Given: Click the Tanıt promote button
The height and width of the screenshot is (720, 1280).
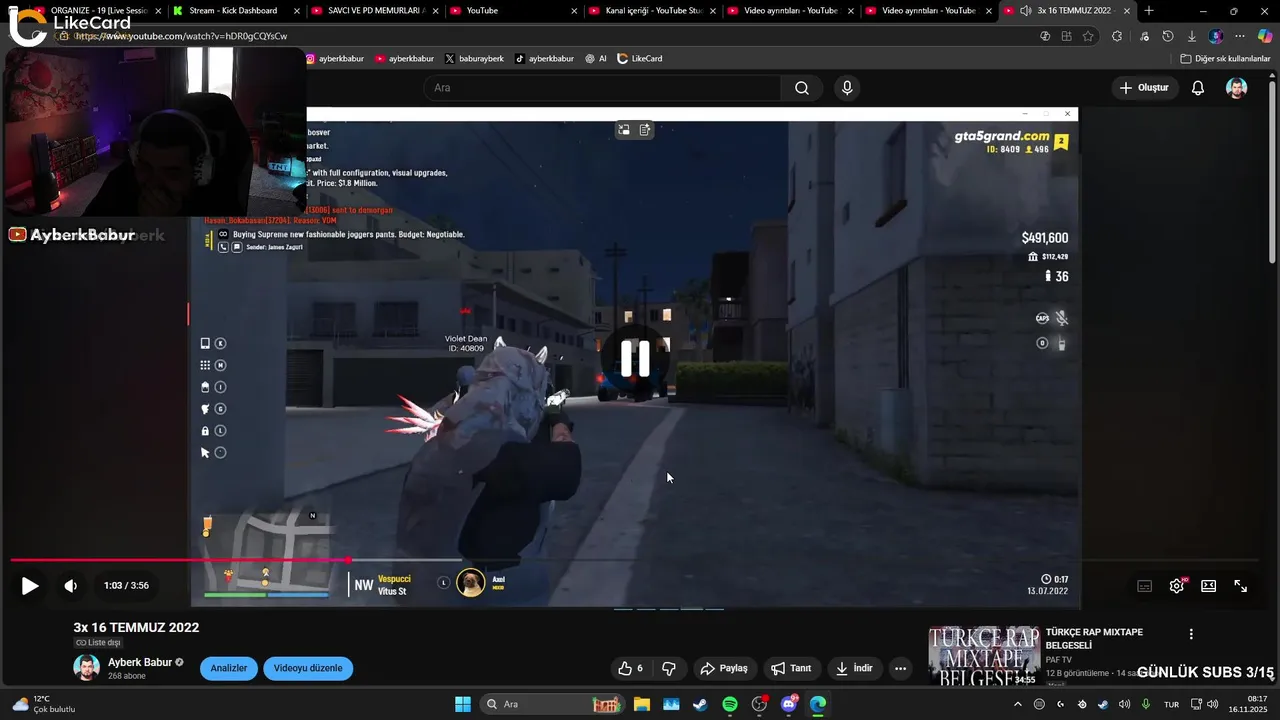Looking at the screenshot, I should [791, 668].
